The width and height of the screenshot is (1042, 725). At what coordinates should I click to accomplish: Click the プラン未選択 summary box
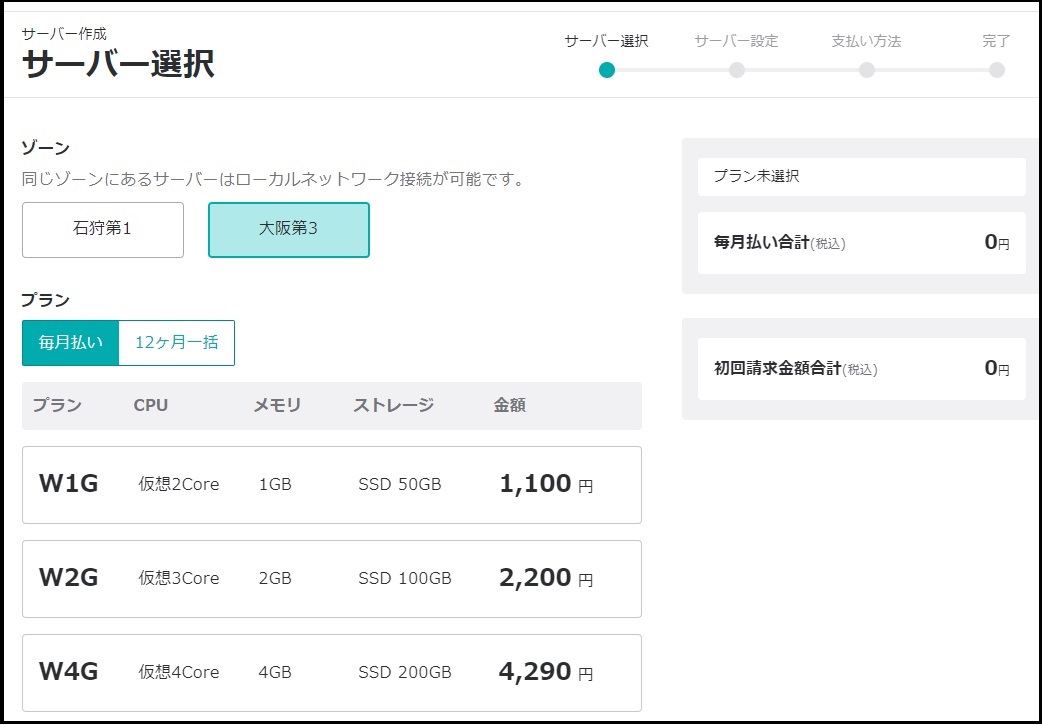click(862, 177)
